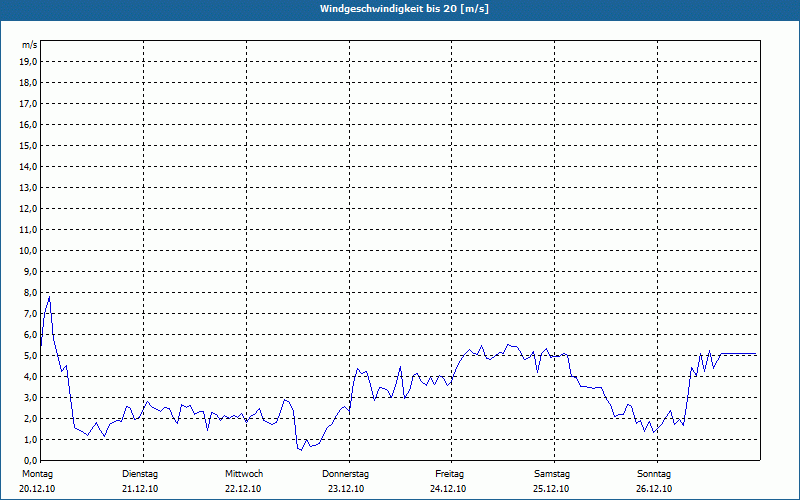Select the 8,0 y-axis label
Screen dimensions: 800x500
coord(30,293)
